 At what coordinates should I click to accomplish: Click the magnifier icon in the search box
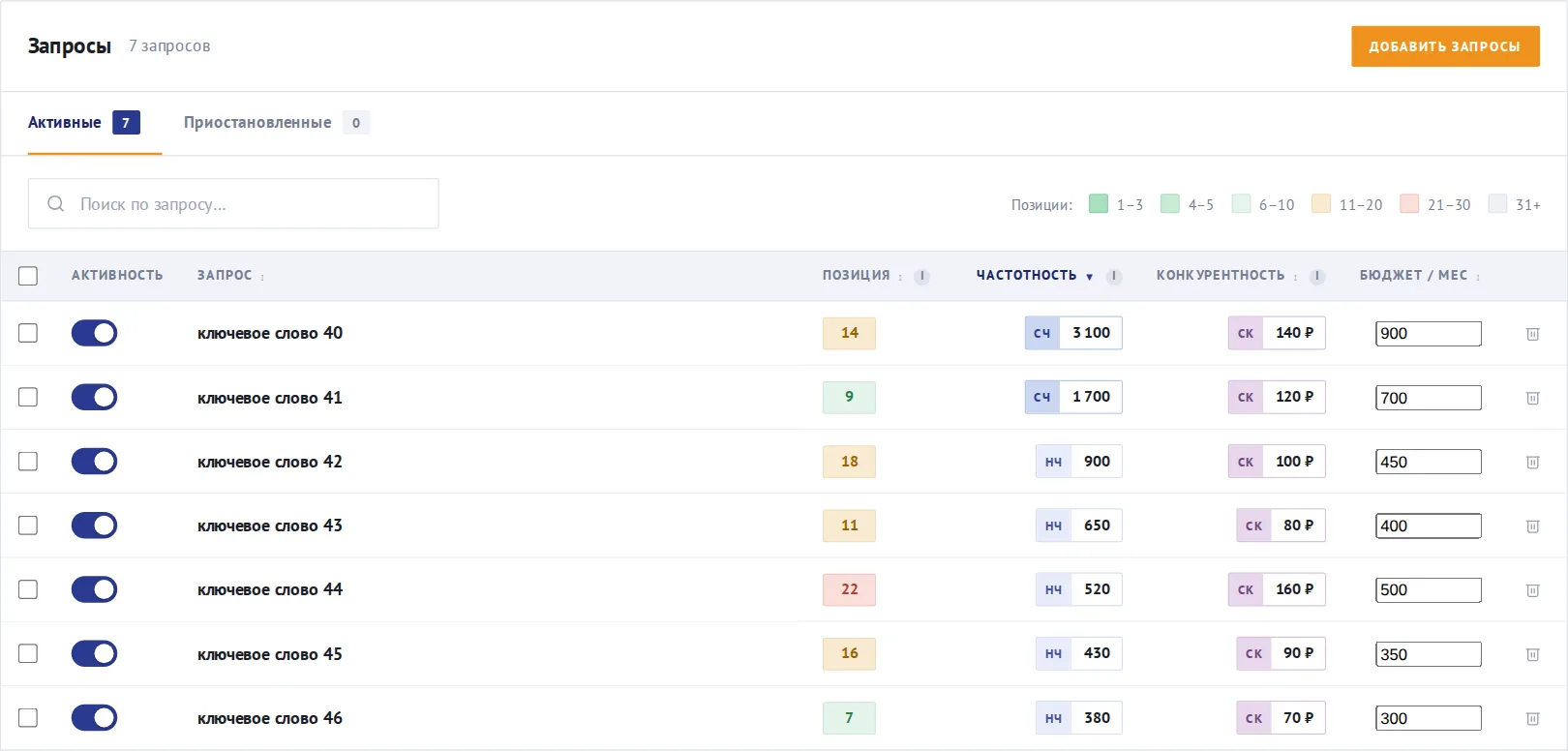(x=56, y=203)
